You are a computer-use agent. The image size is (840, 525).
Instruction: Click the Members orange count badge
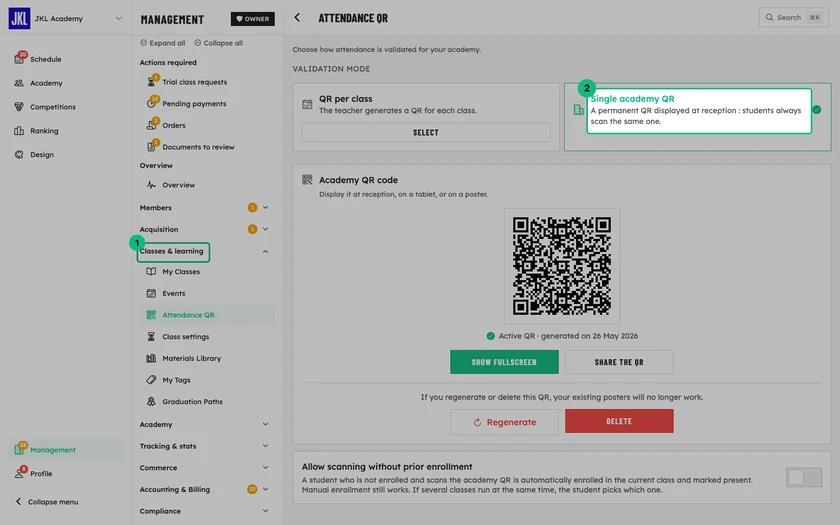[252, 207]
